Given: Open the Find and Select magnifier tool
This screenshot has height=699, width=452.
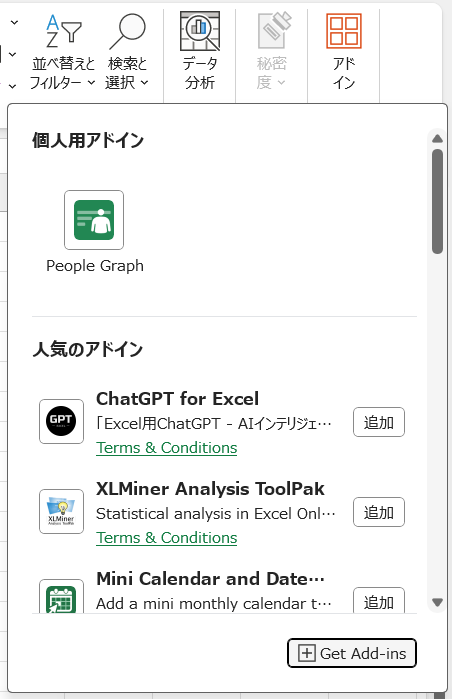Looking at the screenshot, I should tap(127, 51).
